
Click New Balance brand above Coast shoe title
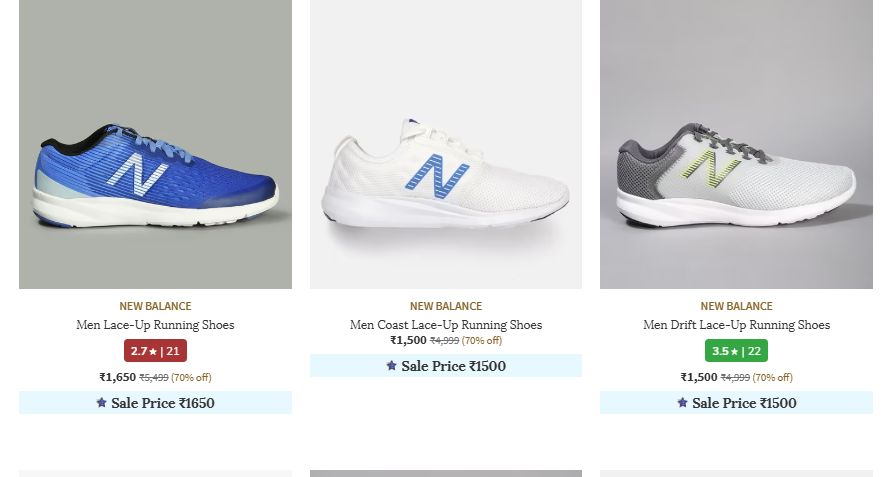coord(446,306)
